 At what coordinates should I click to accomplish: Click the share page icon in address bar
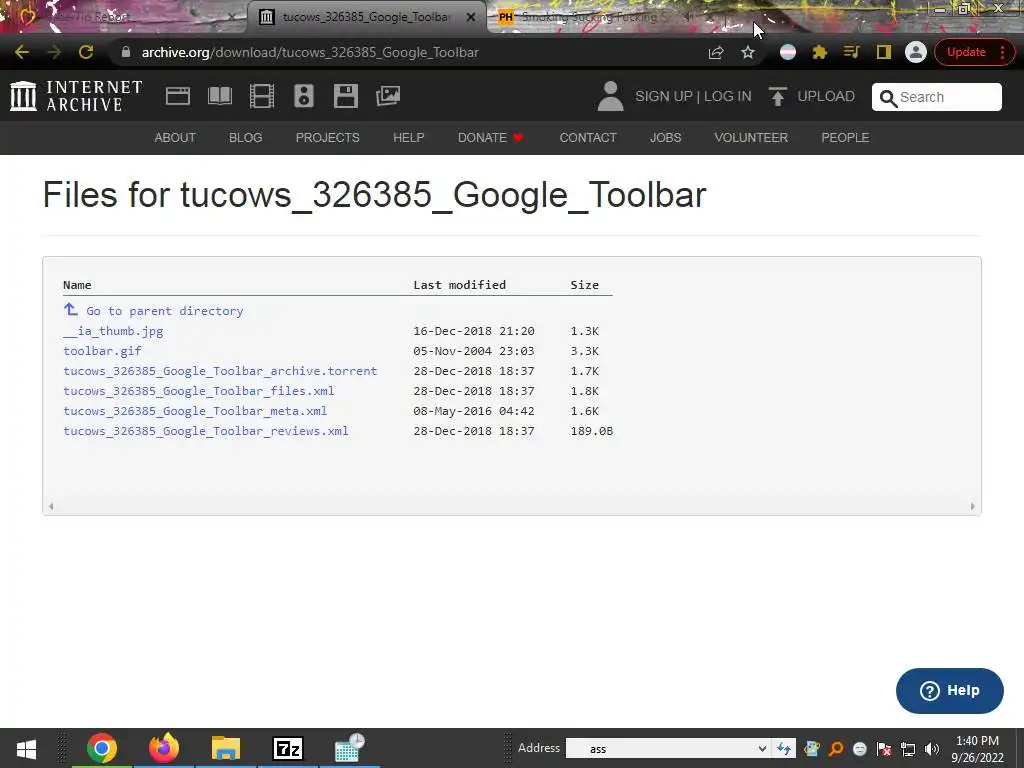click(x=716, y=52)
